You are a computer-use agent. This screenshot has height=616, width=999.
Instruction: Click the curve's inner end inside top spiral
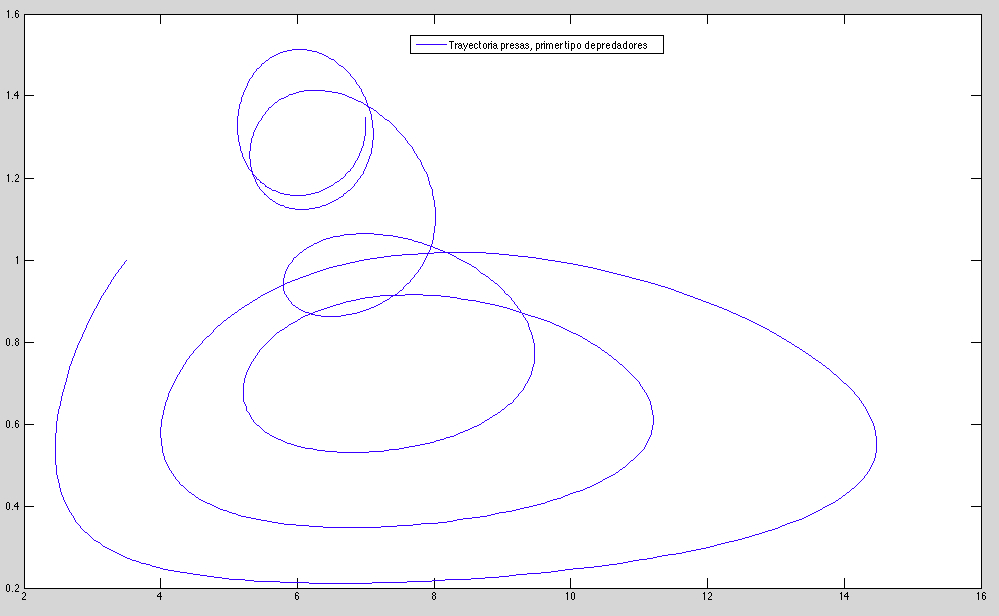click(x=365, y=118)
